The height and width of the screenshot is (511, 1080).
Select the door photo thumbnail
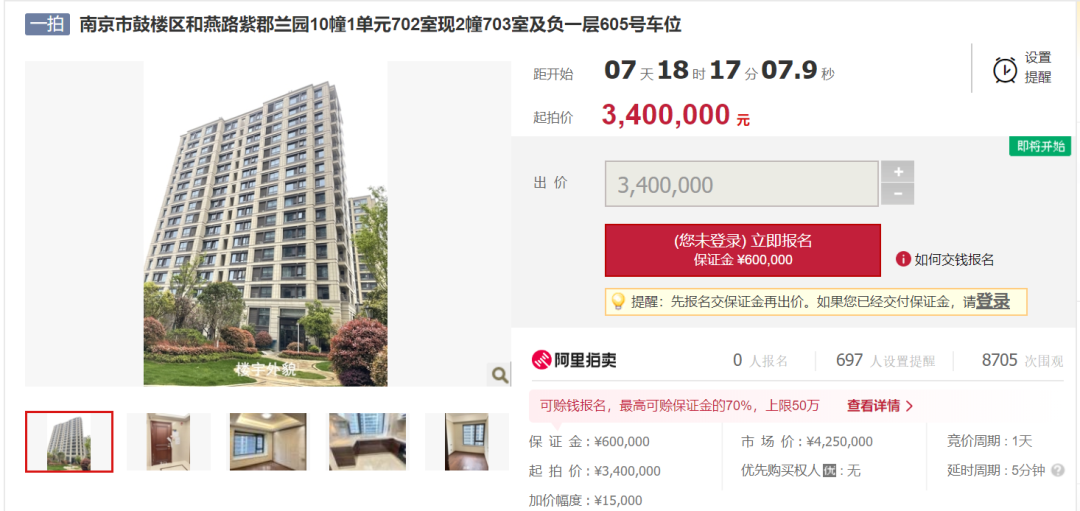click(x=169, y=441)
